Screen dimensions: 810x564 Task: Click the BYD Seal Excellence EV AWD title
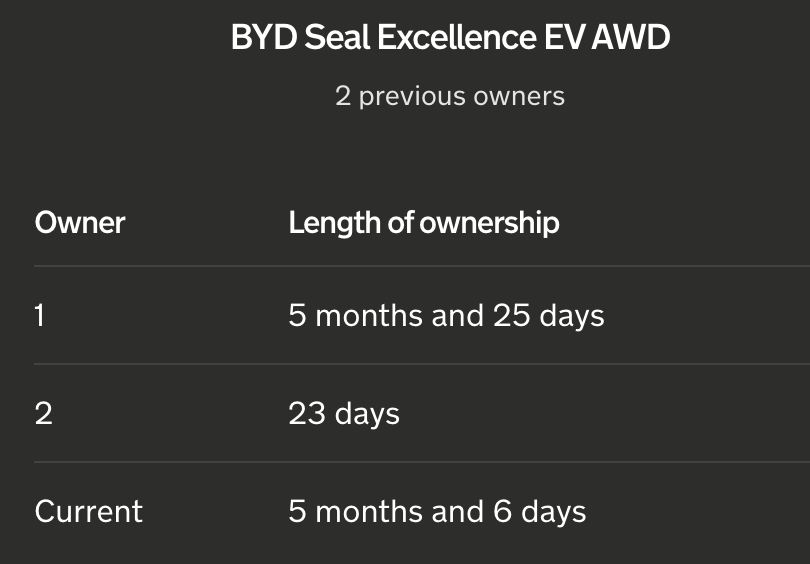(x=450, y=37)
